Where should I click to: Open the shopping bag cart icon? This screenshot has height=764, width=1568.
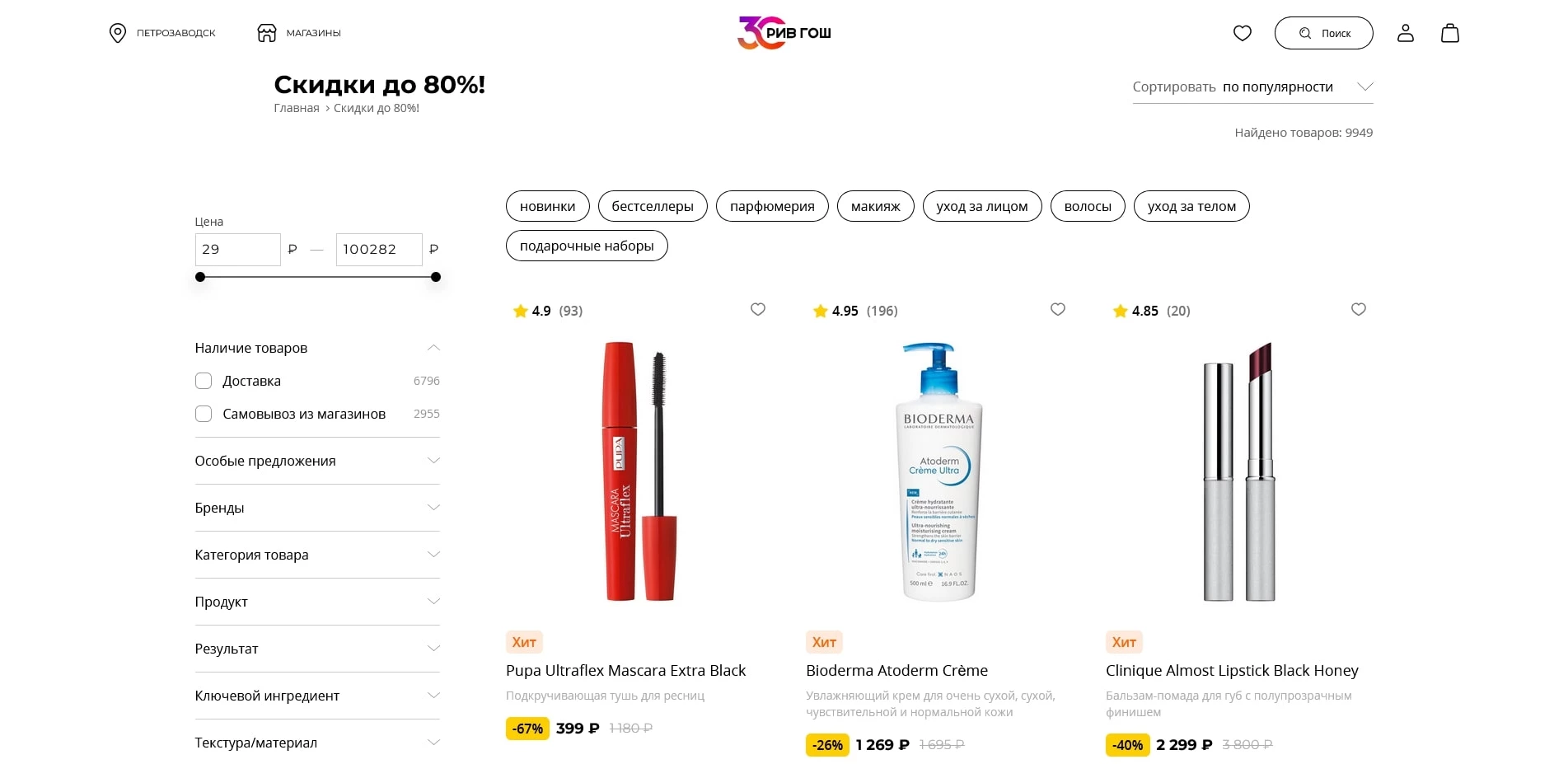1449,33
